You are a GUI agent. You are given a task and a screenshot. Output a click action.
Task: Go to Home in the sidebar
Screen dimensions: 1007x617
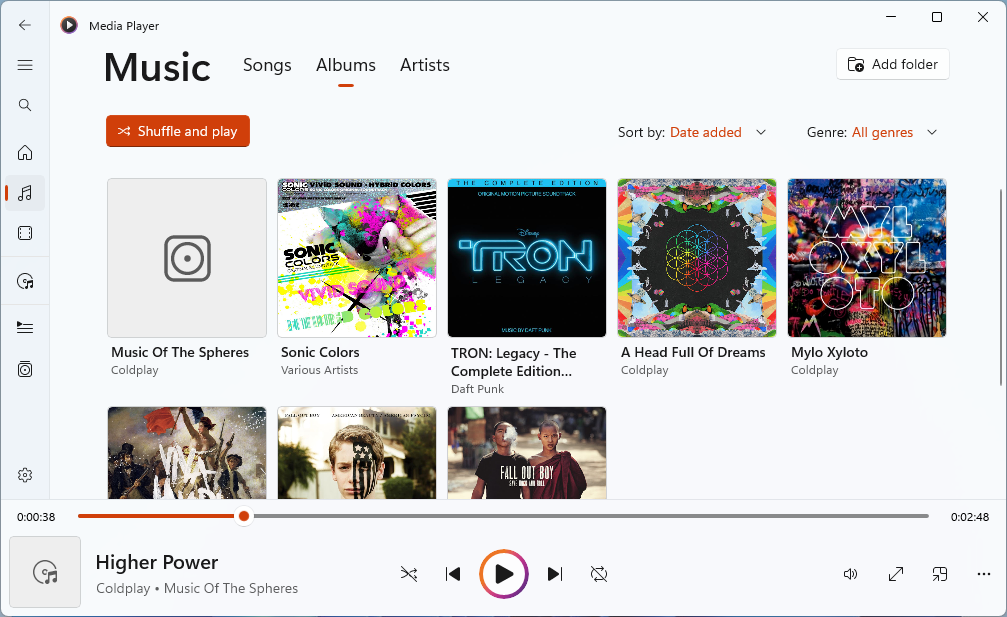coord(24,153)
